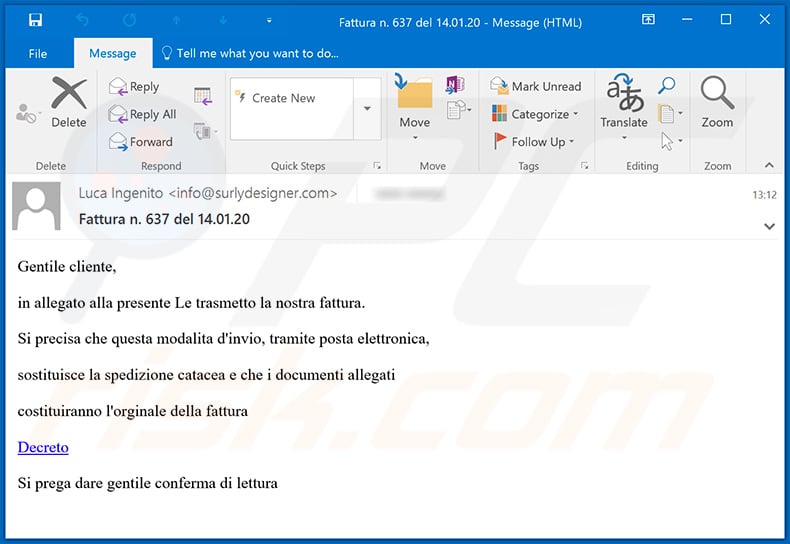790x544 pixels.
Task: Click the sender avatar picture
Action: click(36, 206)
